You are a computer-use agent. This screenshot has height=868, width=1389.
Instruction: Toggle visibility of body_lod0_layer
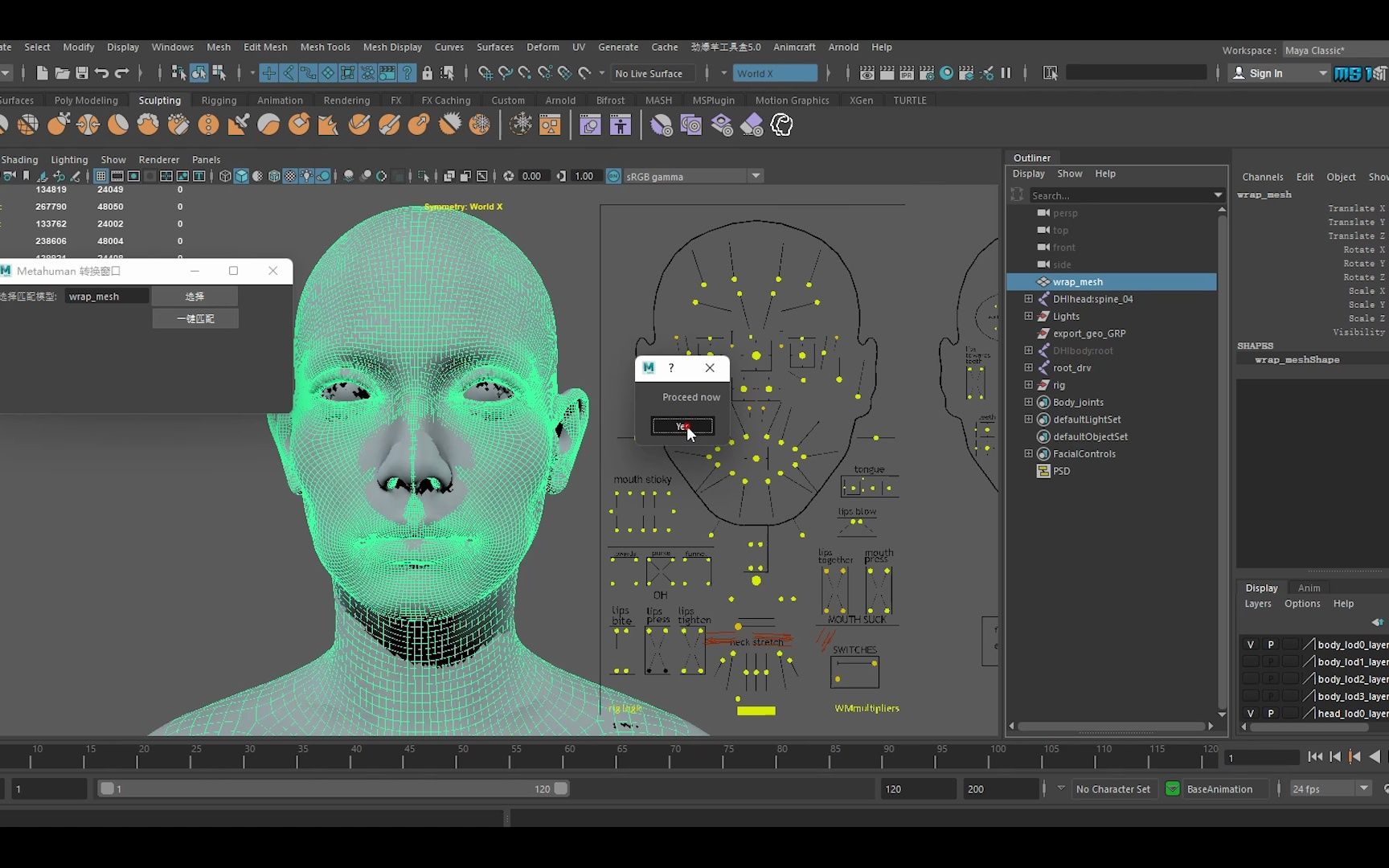click(1250, 645)
